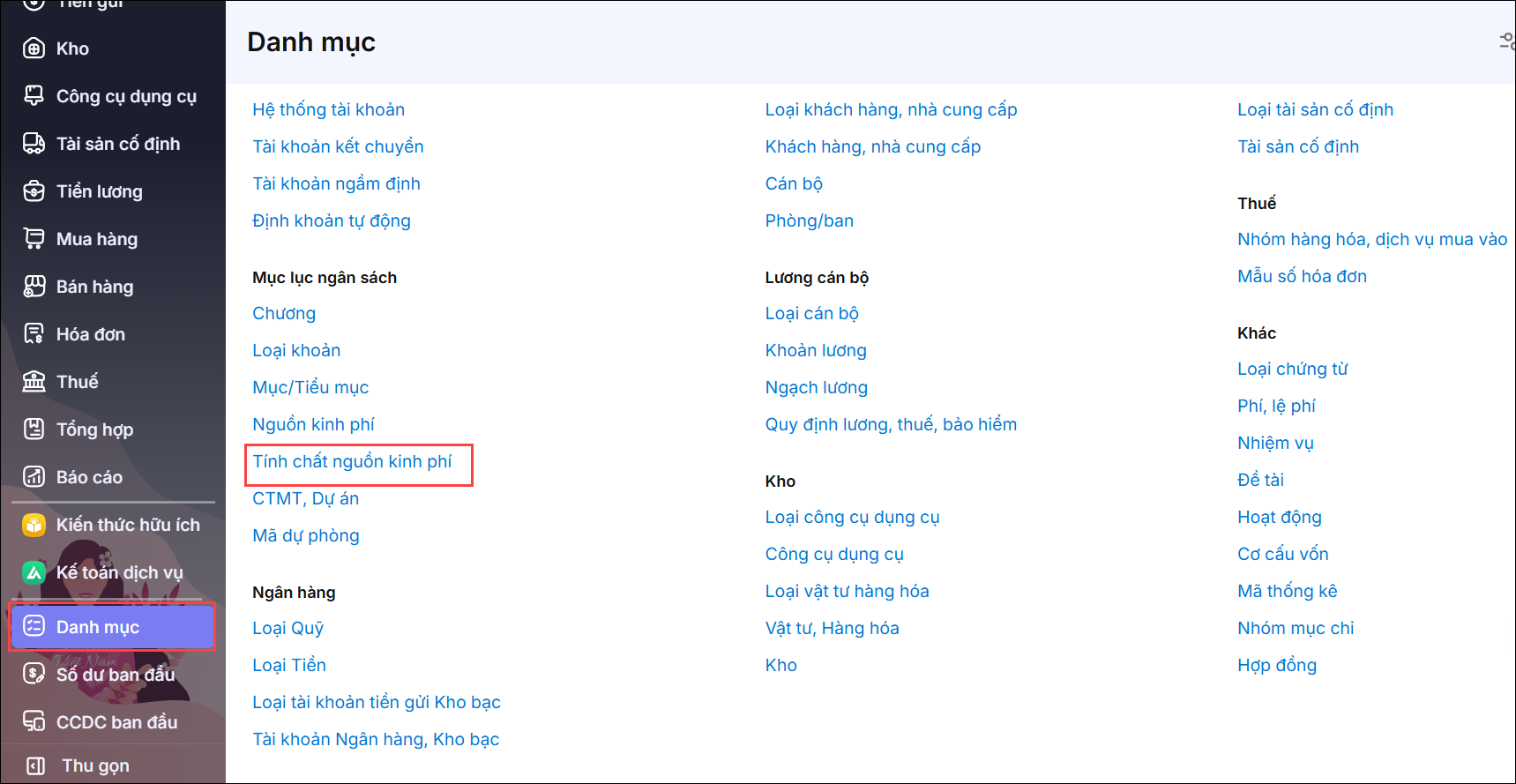
Task: Open the Tính chất nguồn kinh phí link
Action: coord(352,461)
